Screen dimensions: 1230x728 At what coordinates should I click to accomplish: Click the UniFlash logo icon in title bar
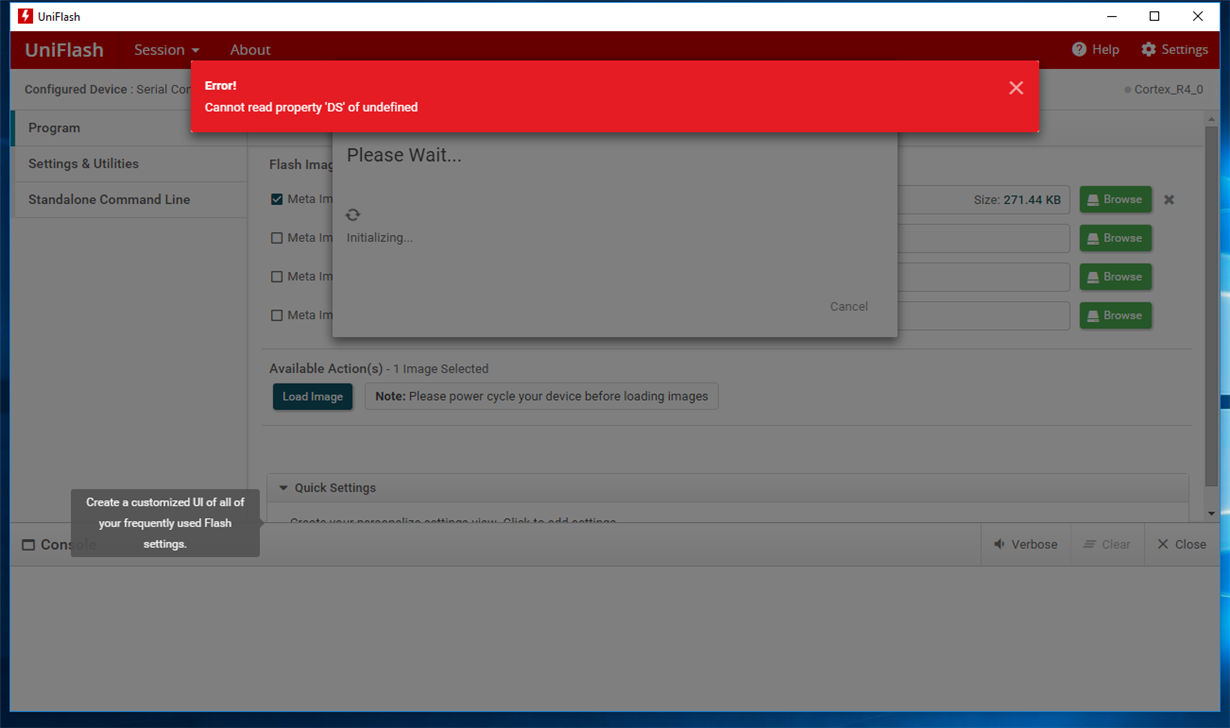[x=26, y=16]
